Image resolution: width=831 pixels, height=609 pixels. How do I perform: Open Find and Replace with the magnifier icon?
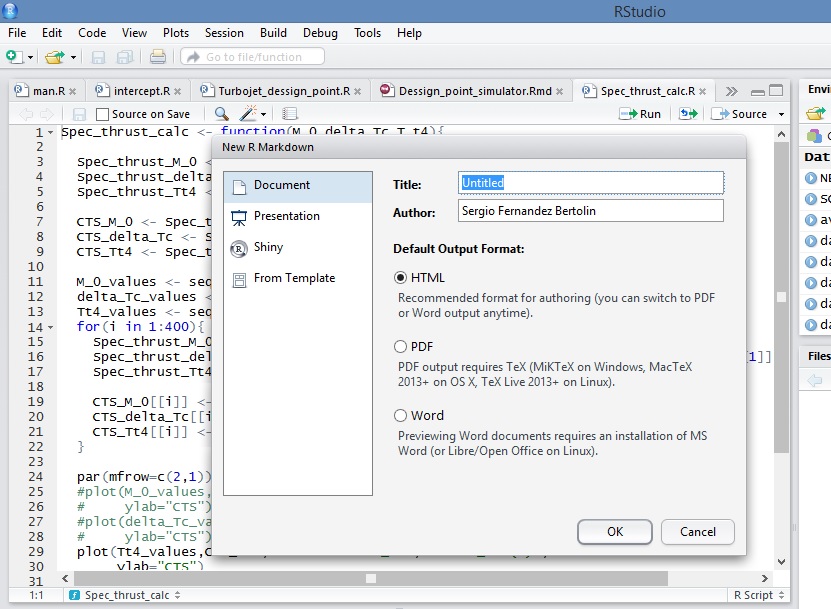pos(220,113)
